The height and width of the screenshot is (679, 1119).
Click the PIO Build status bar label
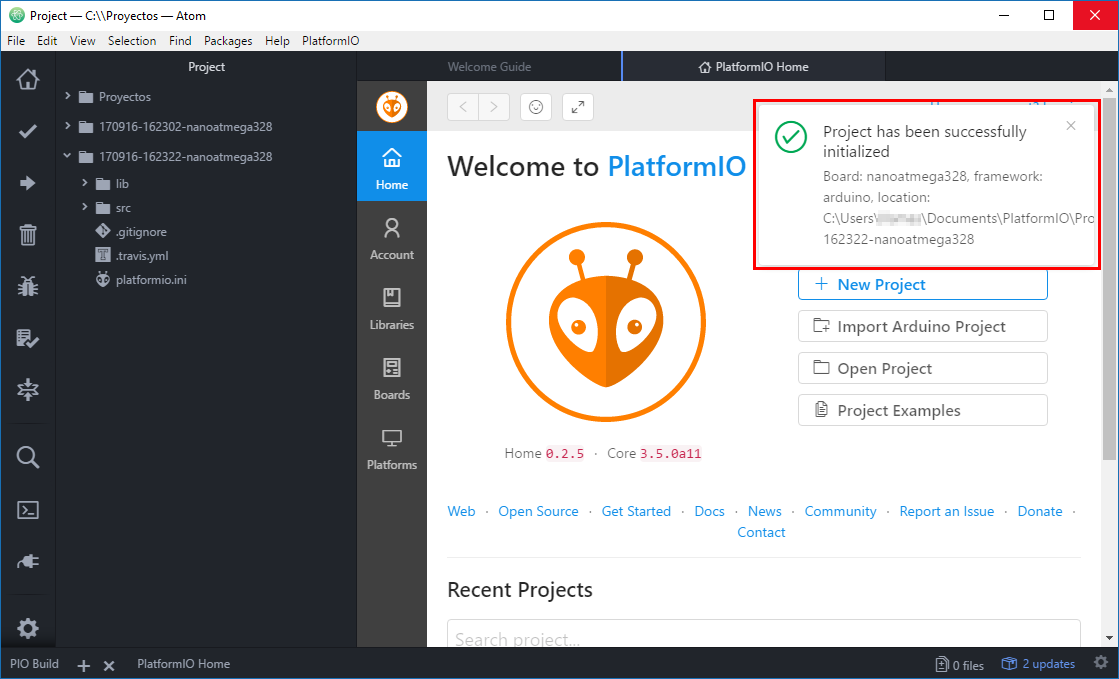coord(34,664)
